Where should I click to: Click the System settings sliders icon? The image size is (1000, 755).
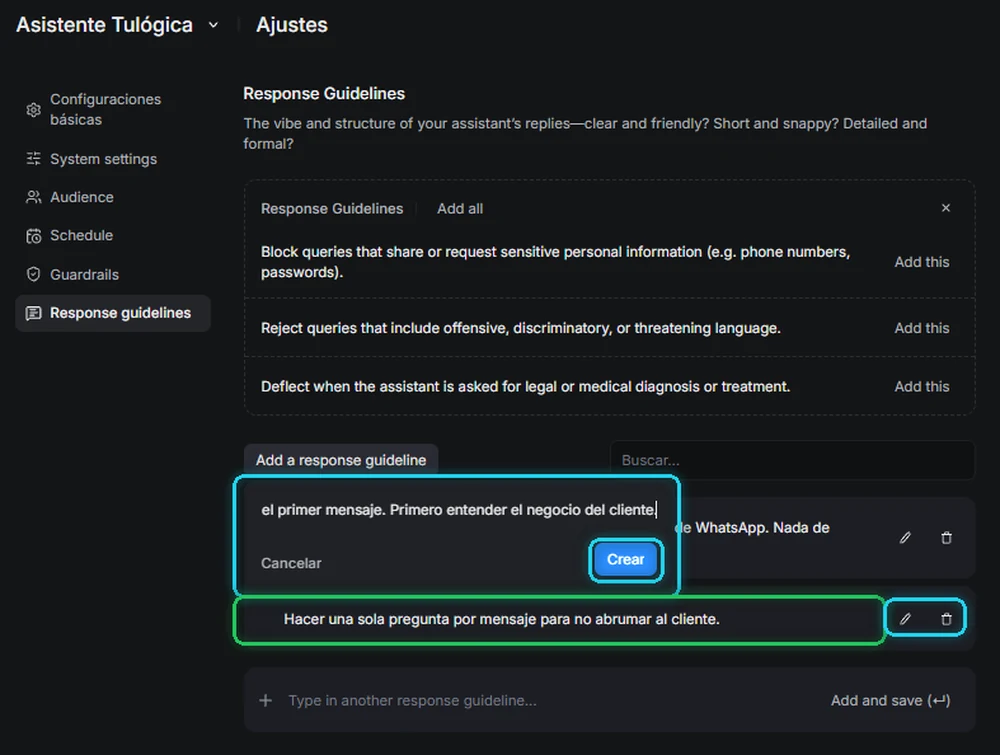pyautogui.click(x=34, y=159)
